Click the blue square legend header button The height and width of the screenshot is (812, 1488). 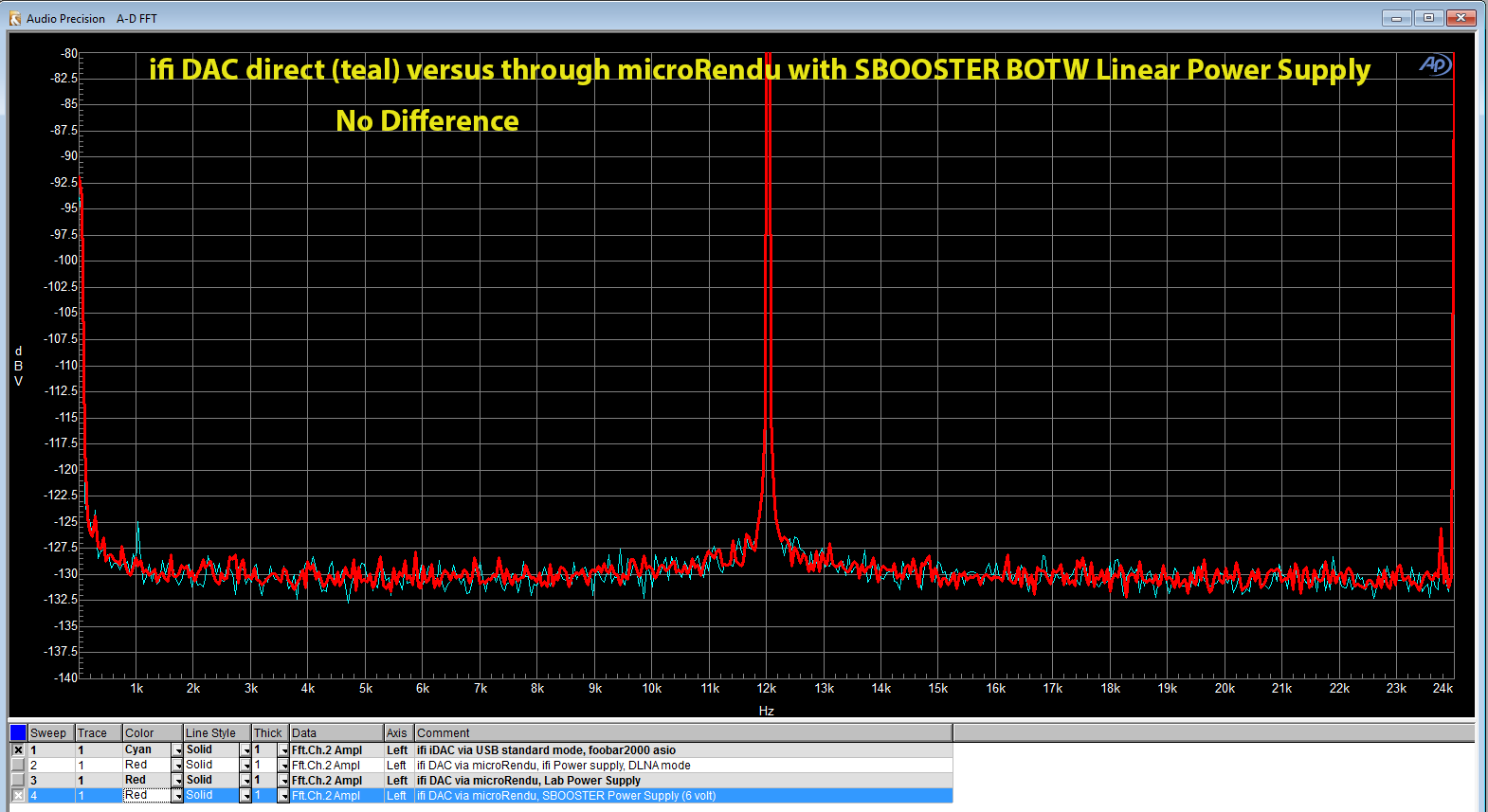18,732
